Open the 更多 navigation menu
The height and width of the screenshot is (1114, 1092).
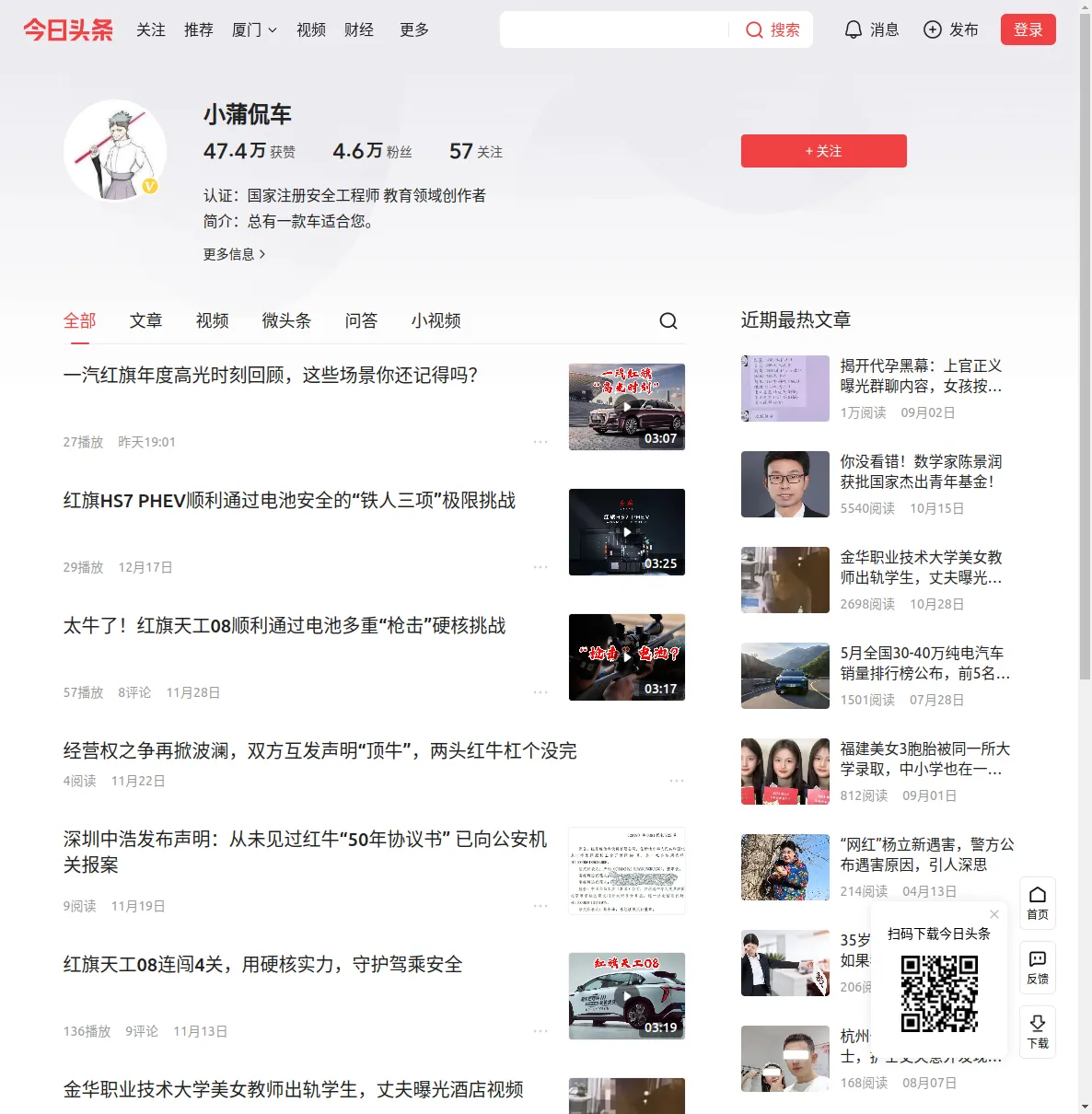(414, 30)
